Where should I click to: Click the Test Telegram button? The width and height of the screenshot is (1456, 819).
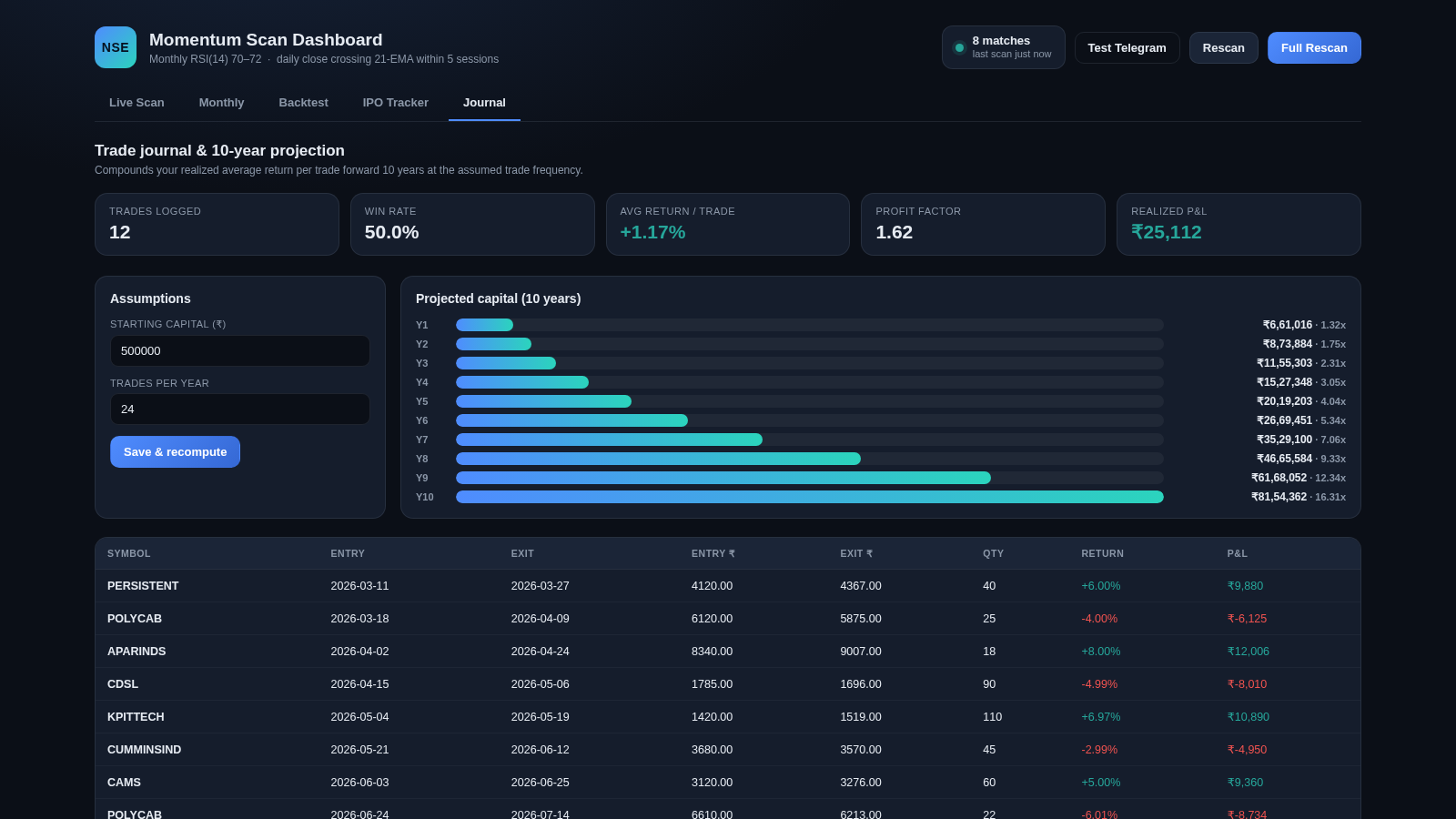(1127, 48)
